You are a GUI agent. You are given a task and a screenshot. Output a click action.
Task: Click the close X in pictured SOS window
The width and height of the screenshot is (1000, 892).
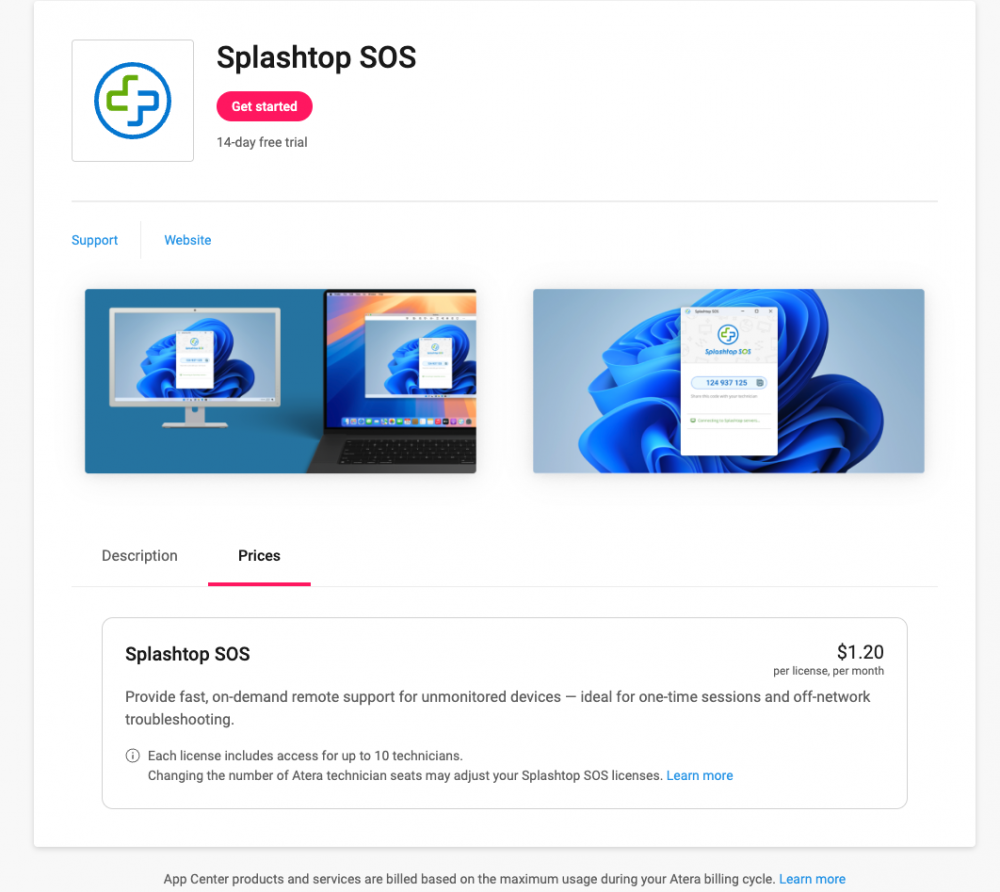[770, 311]
